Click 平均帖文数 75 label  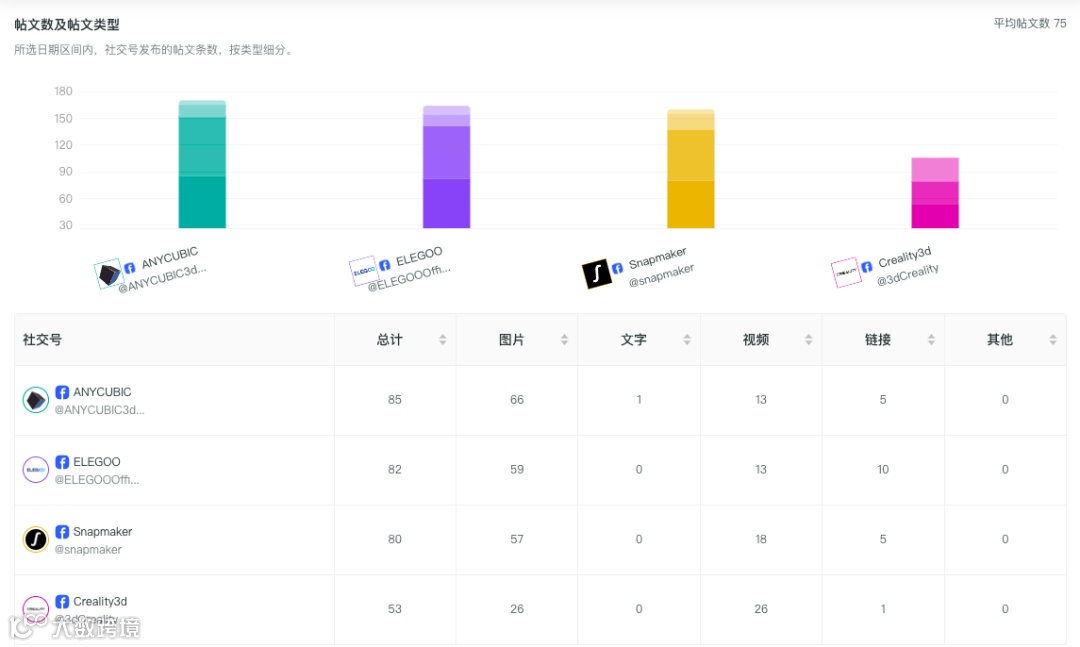coord(1030,23)
